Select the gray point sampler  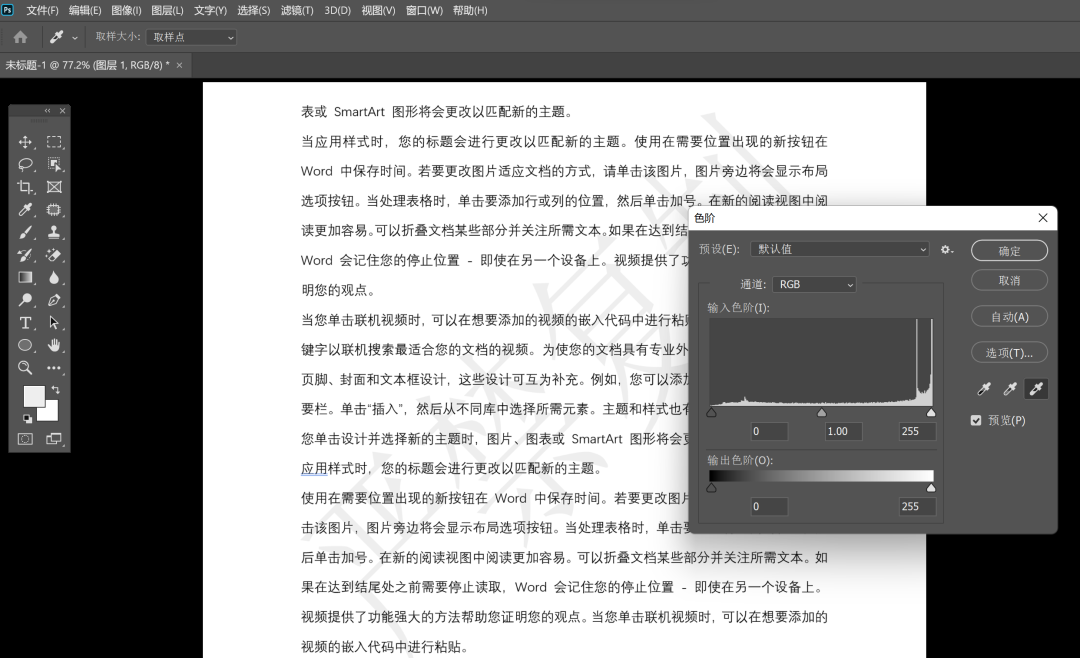[x=1010, y=388]
